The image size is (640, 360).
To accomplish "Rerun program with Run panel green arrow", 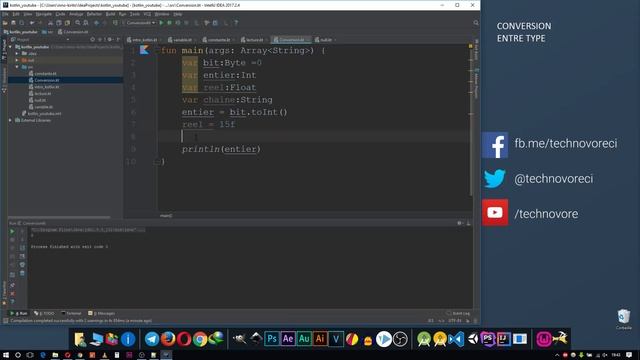I will click(12, 231).
